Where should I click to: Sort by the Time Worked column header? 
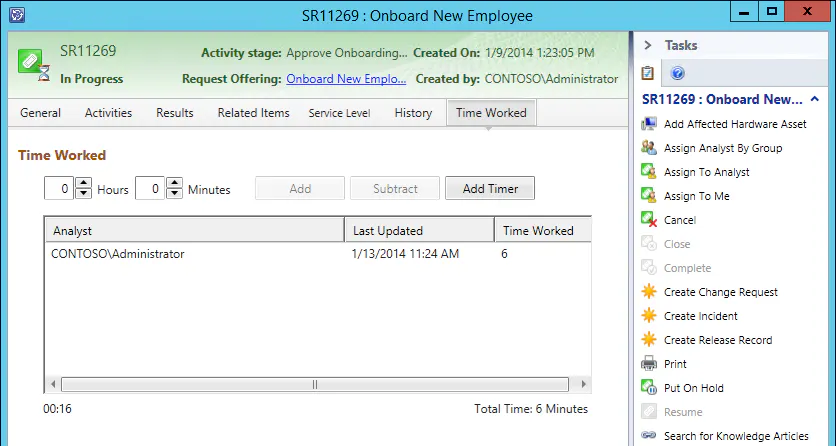point(543,231)
